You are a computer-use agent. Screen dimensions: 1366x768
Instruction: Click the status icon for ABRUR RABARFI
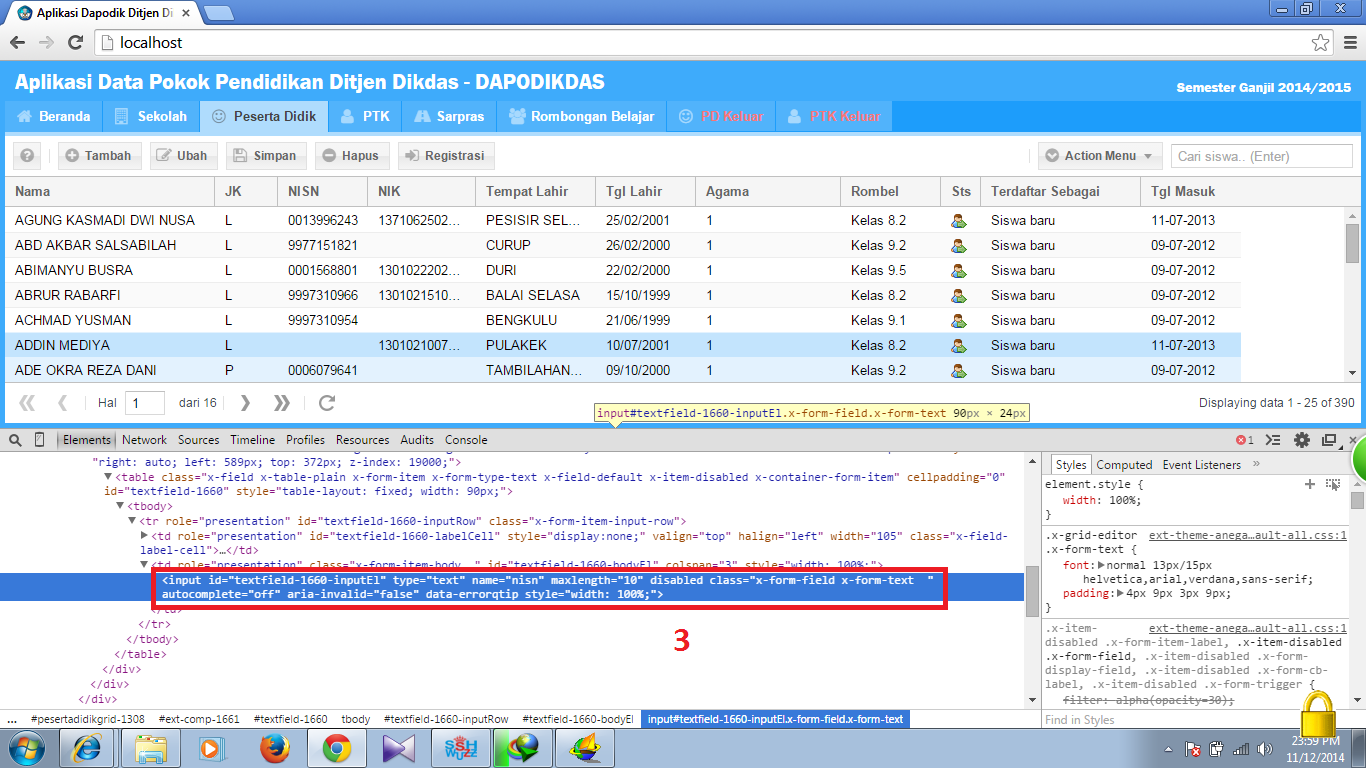coord(959,295)
